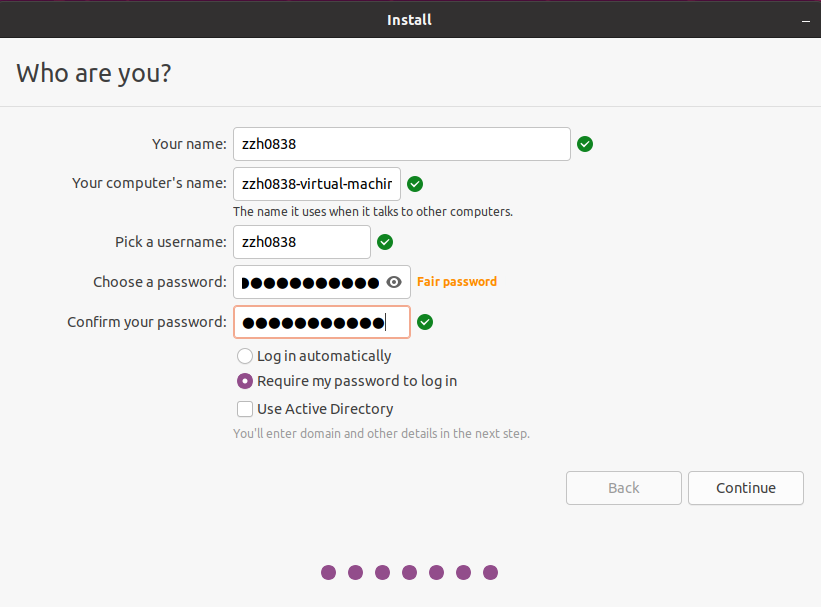The width and height of the screenshot is (821, 607).
Task: Select Require my password to log in
Action: (x=245, y=381)
